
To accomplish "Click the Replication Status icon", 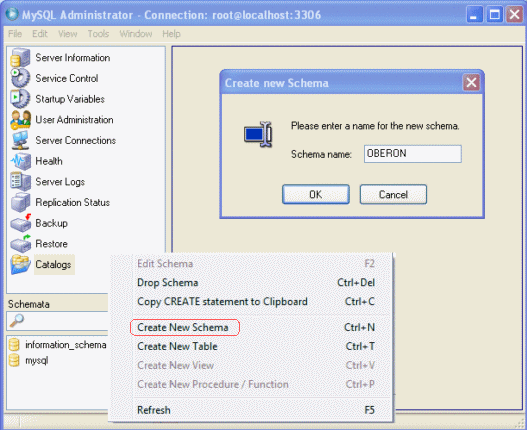I will click(20, 202).
